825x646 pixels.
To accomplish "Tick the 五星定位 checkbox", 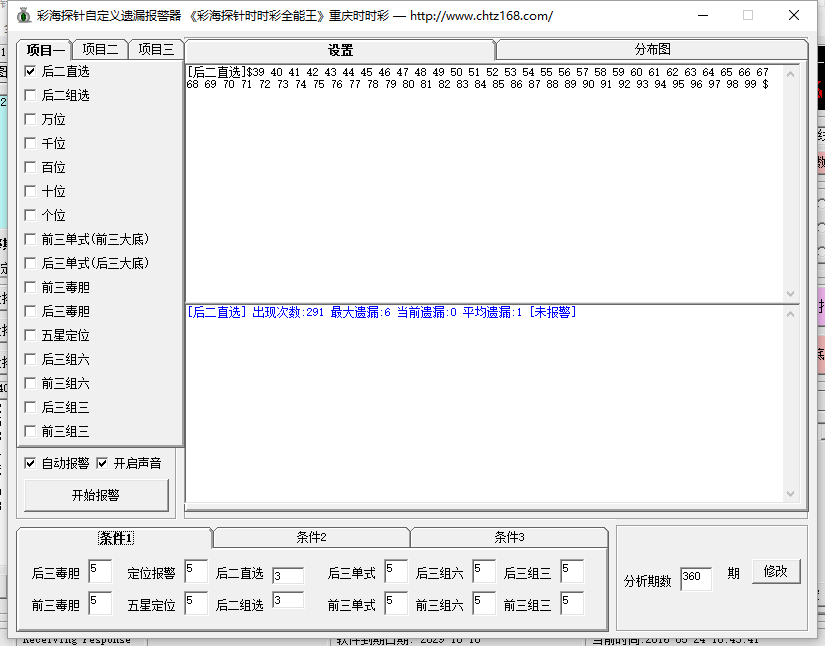I will pyautogui.click(x=30, y=336).
